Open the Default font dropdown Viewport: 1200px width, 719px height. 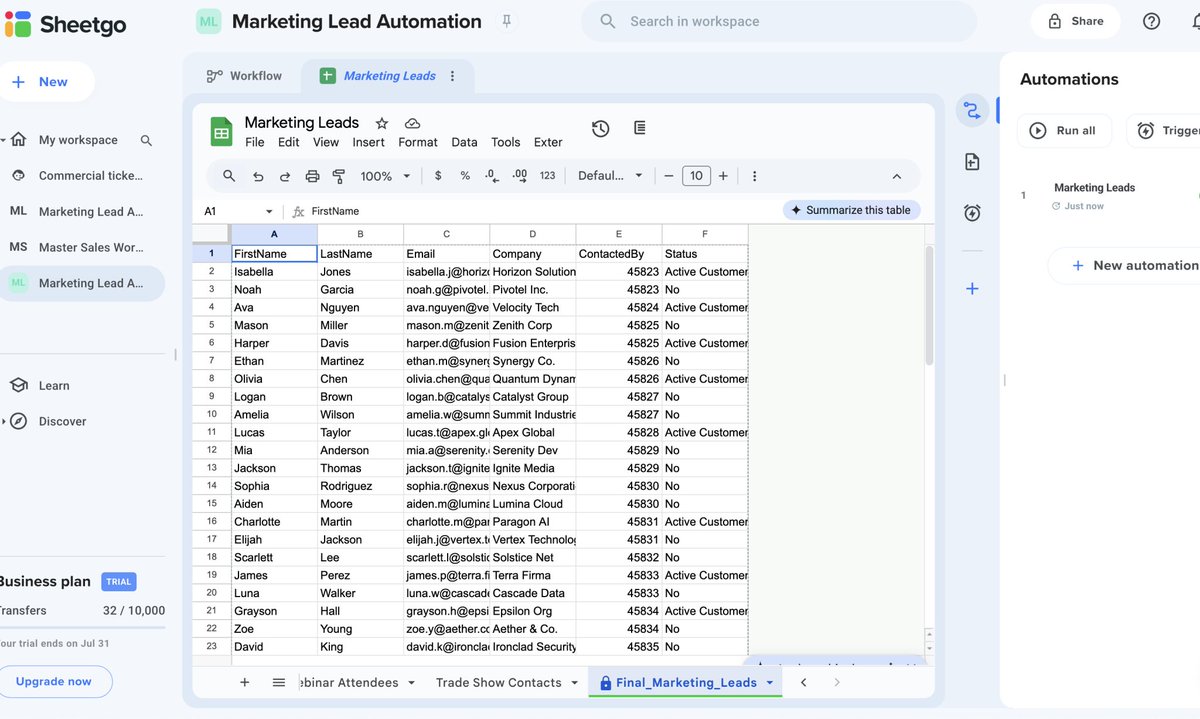[610, 176]
